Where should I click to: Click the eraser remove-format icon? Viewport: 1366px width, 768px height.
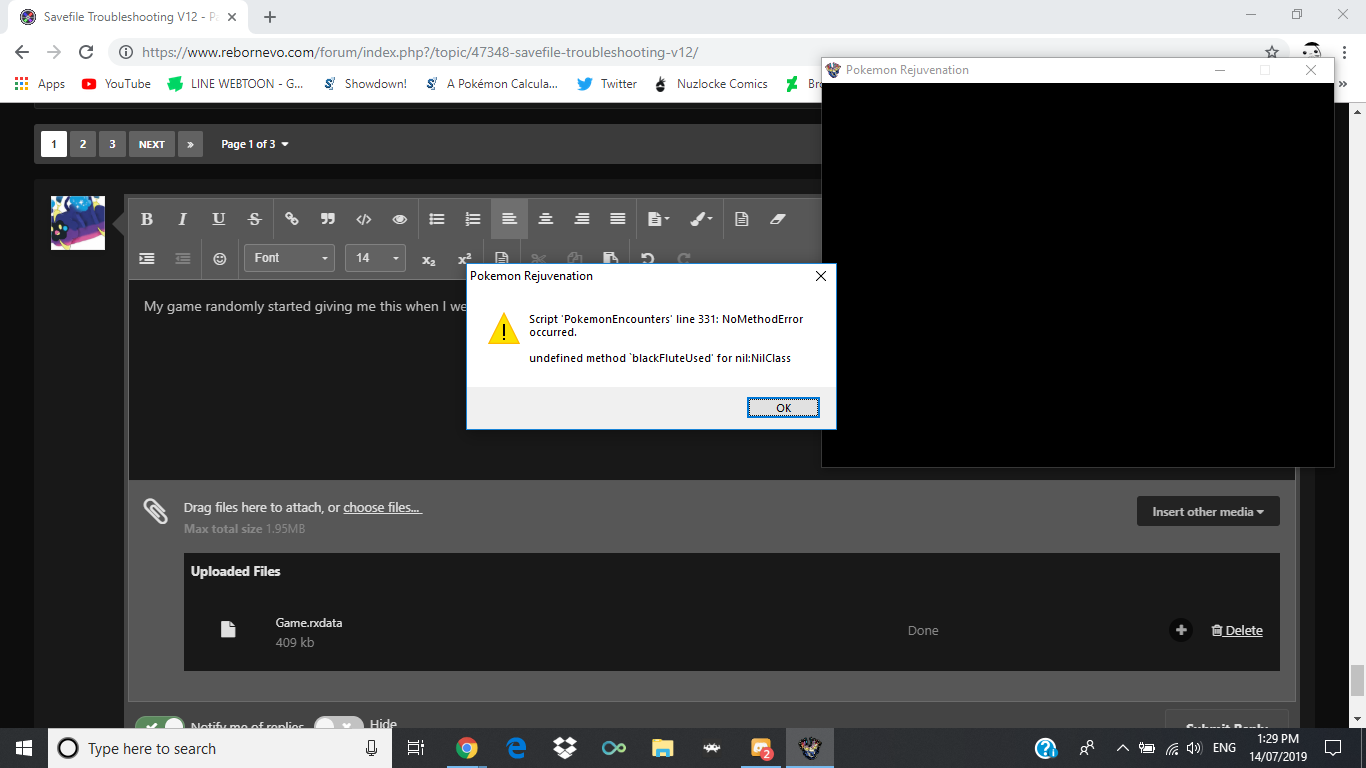778,219
